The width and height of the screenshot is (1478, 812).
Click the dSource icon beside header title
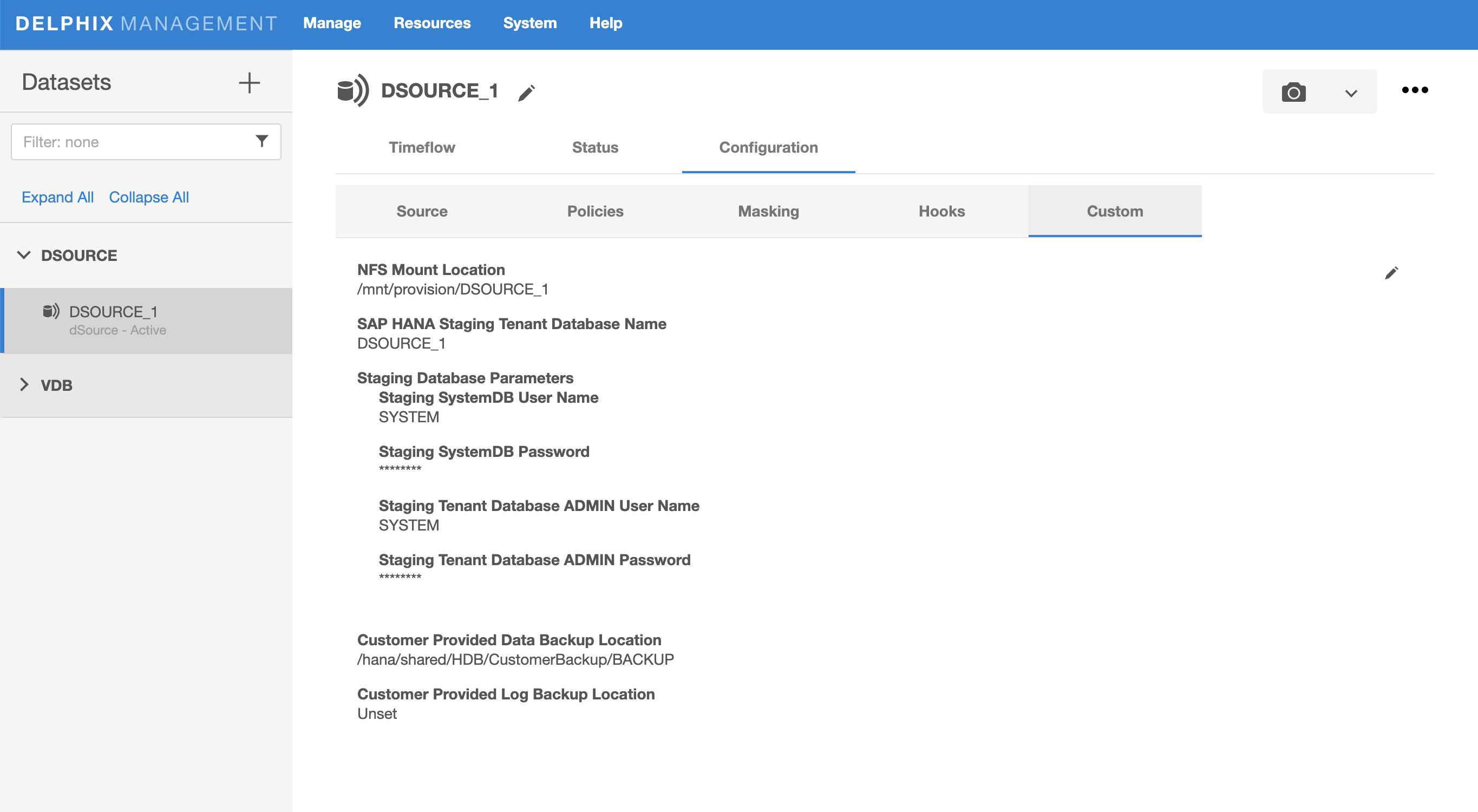click(x=352, y=90)
